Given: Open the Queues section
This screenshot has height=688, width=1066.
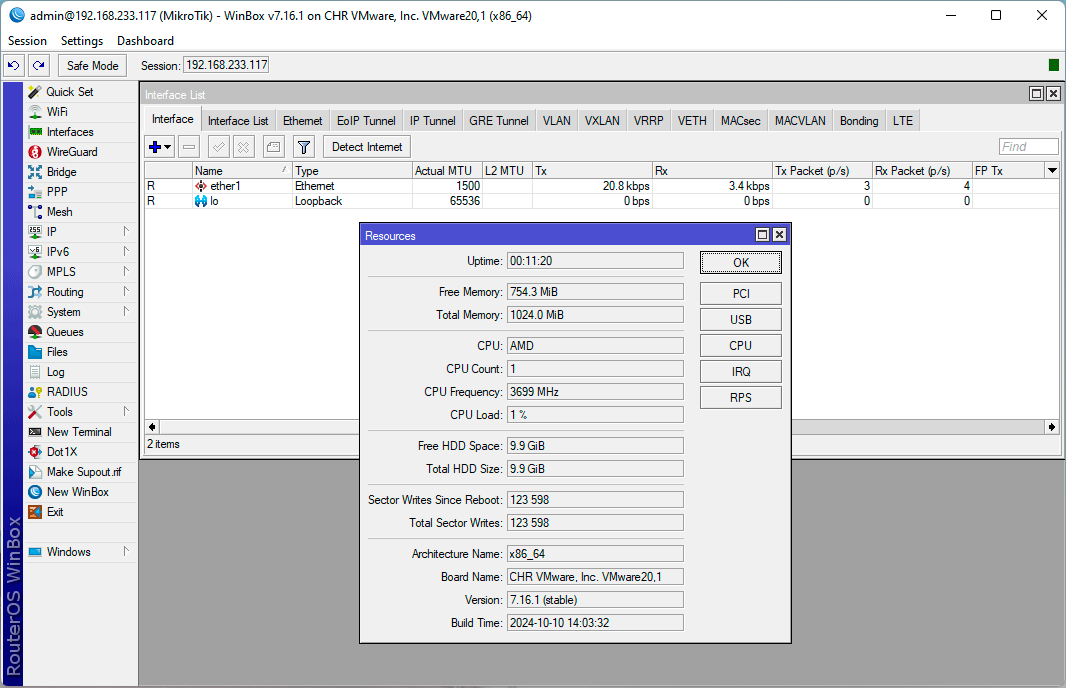Looking at the screenshot, I should (x=64, y=332).
